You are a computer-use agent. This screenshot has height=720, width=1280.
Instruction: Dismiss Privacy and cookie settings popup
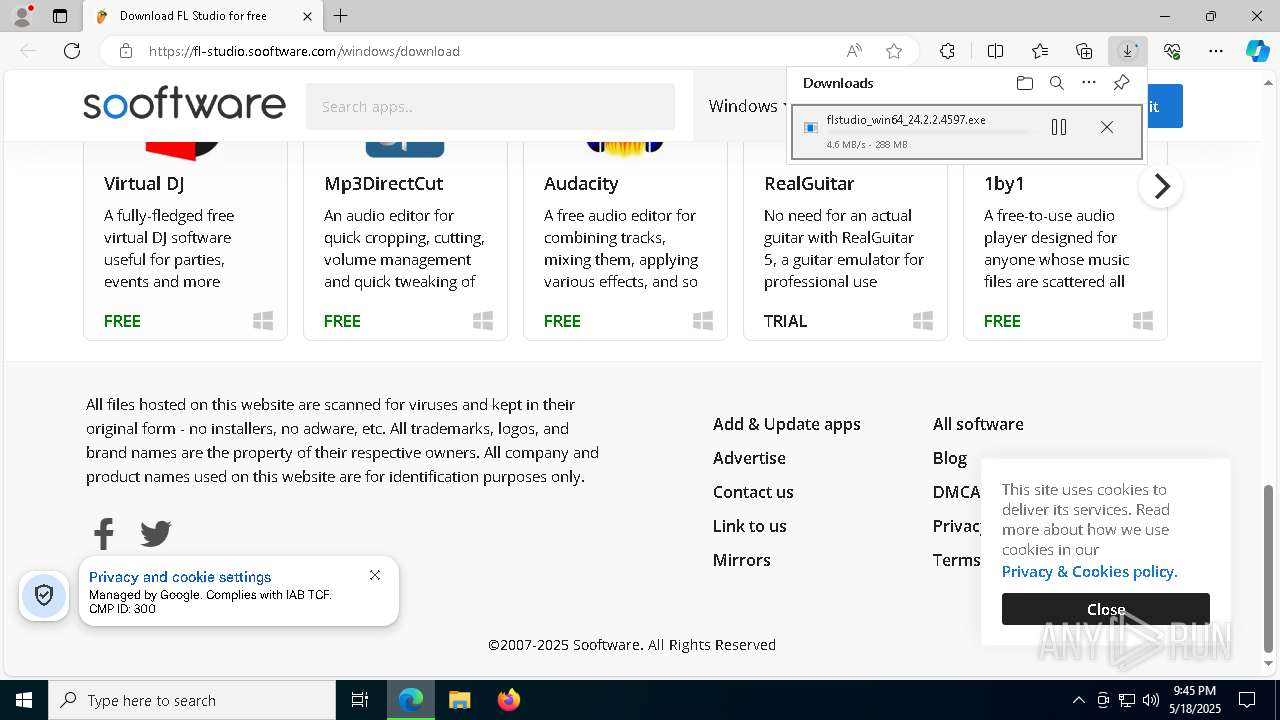(375, 575)
